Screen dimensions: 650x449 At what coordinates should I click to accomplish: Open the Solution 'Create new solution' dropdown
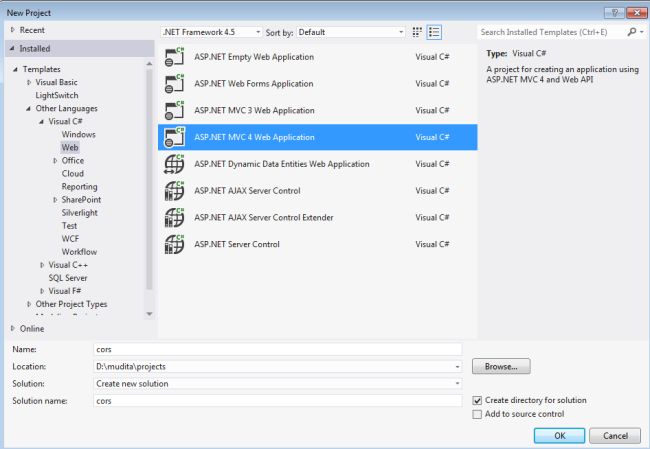(x=278, y=384)
